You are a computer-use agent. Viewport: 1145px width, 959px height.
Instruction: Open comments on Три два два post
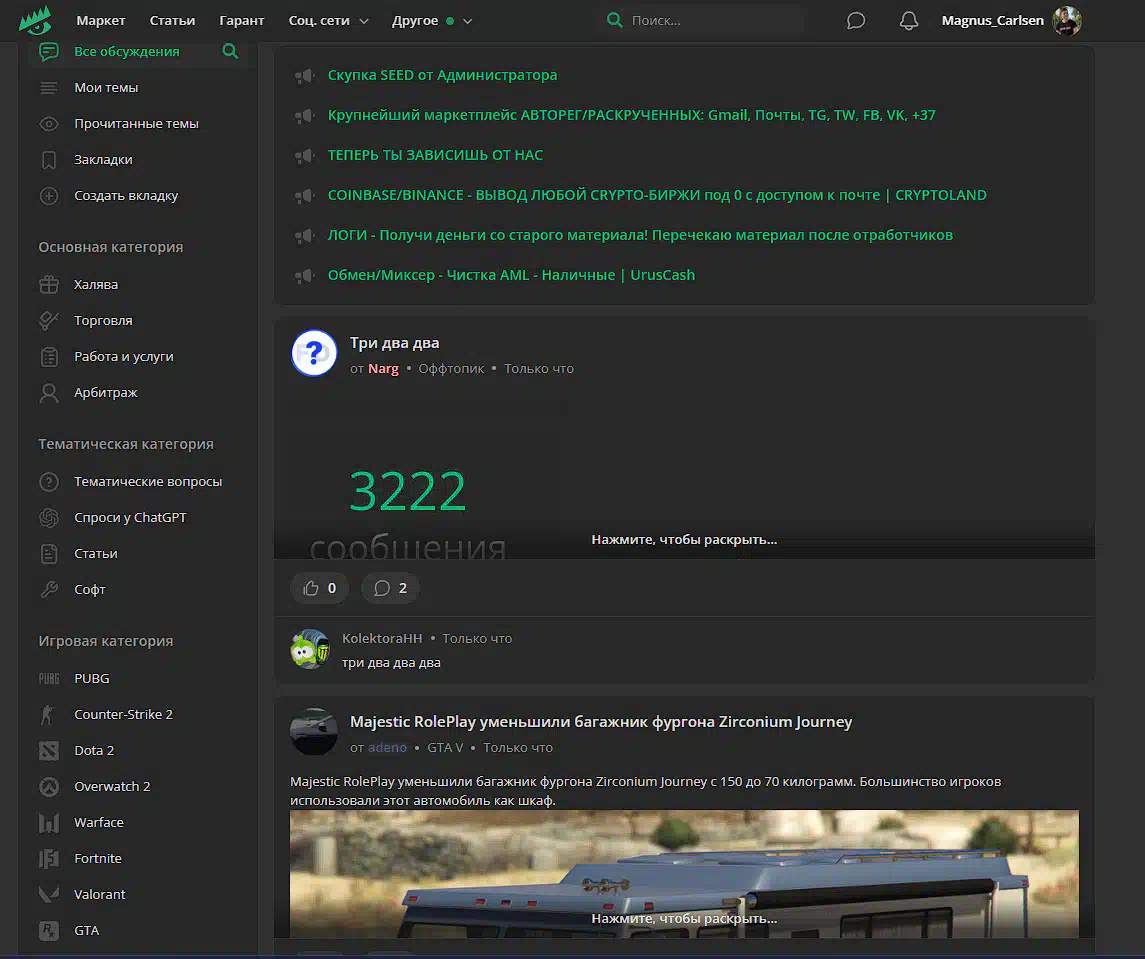pyautogui.click(x=390, y=588)
